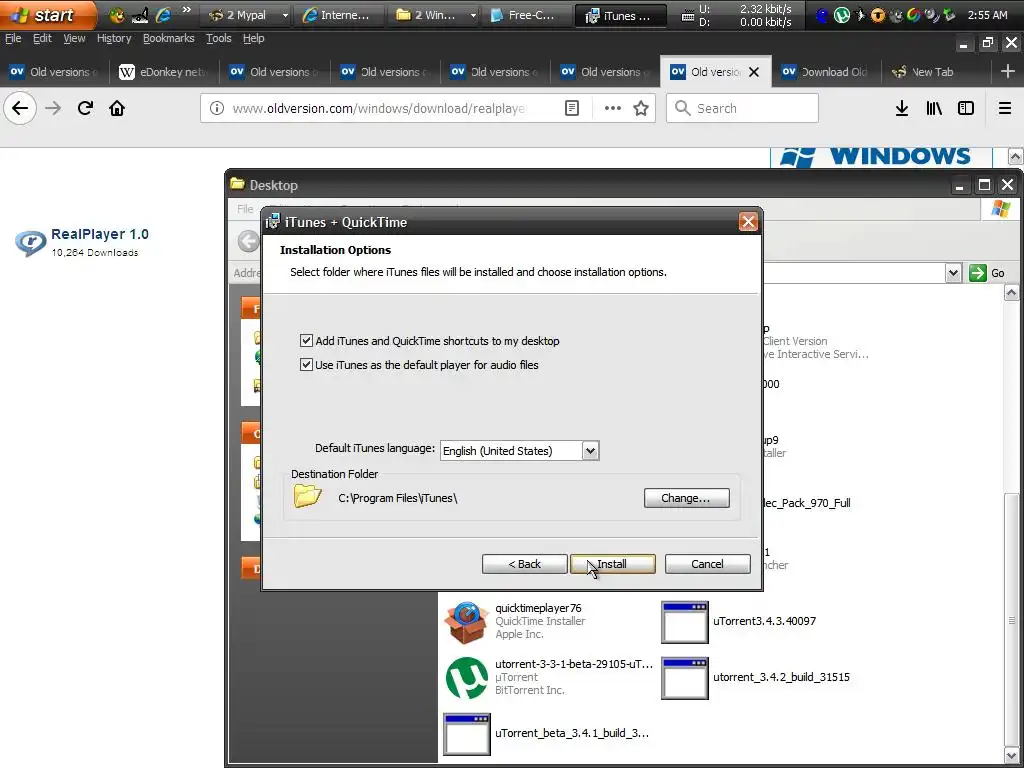Click the browser back arrow
The image size is (1024, 768).
tap(20, 108)
